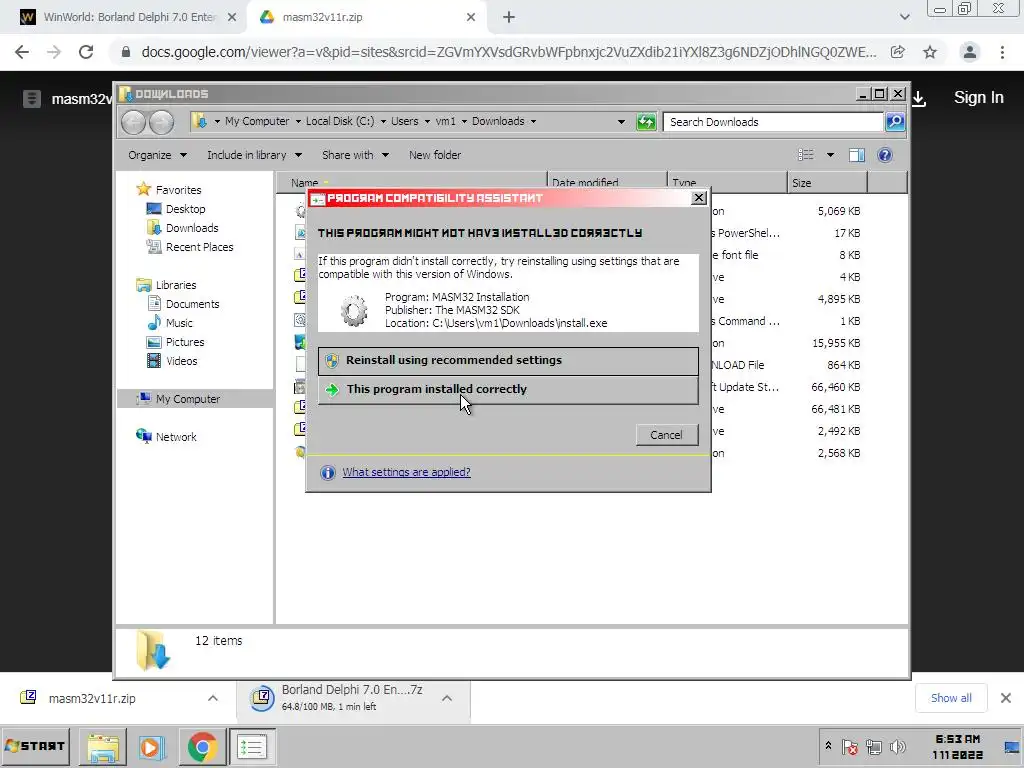The image size is (1024, 768).
Task: Click the Search Downloads field
Action: click(773, 122)
